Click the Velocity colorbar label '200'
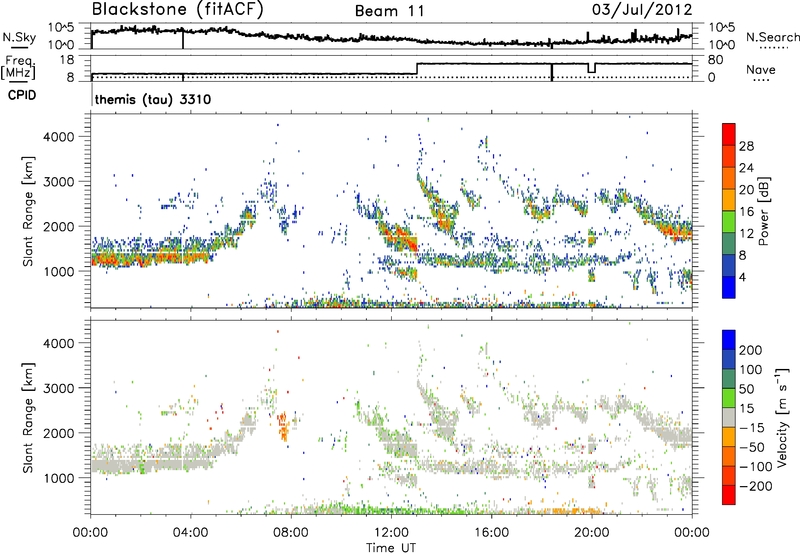The height and width of the screenshot is (554, 800). 751,350
